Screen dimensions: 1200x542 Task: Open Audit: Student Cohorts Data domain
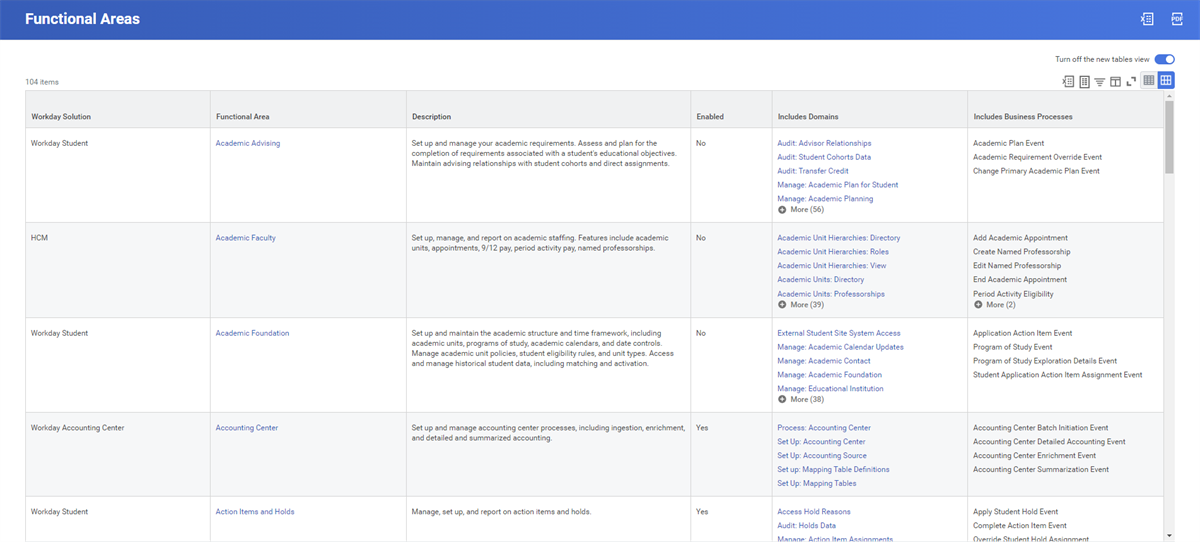[x=824, y=157]
